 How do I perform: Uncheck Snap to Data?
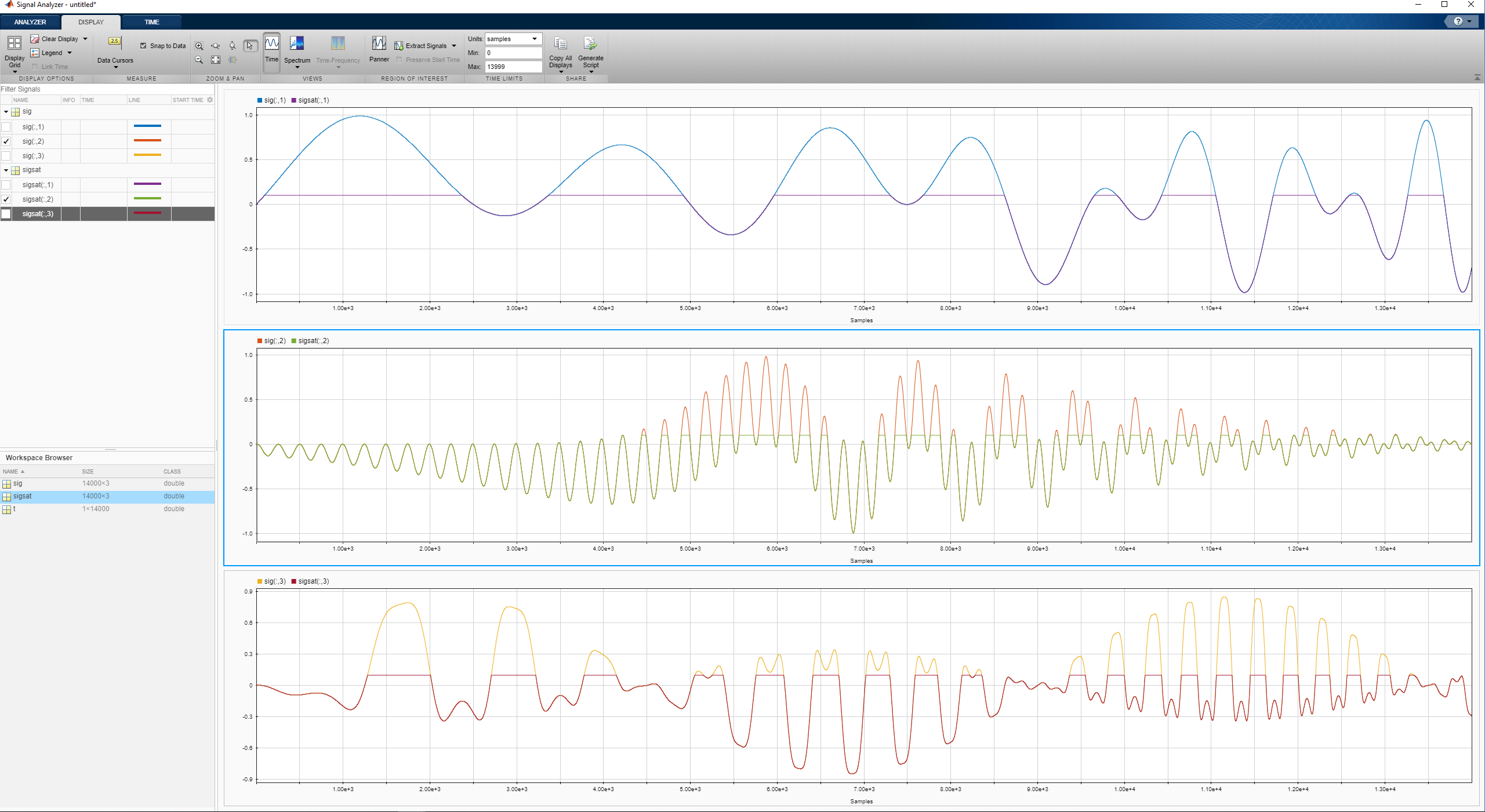point(143,46)
